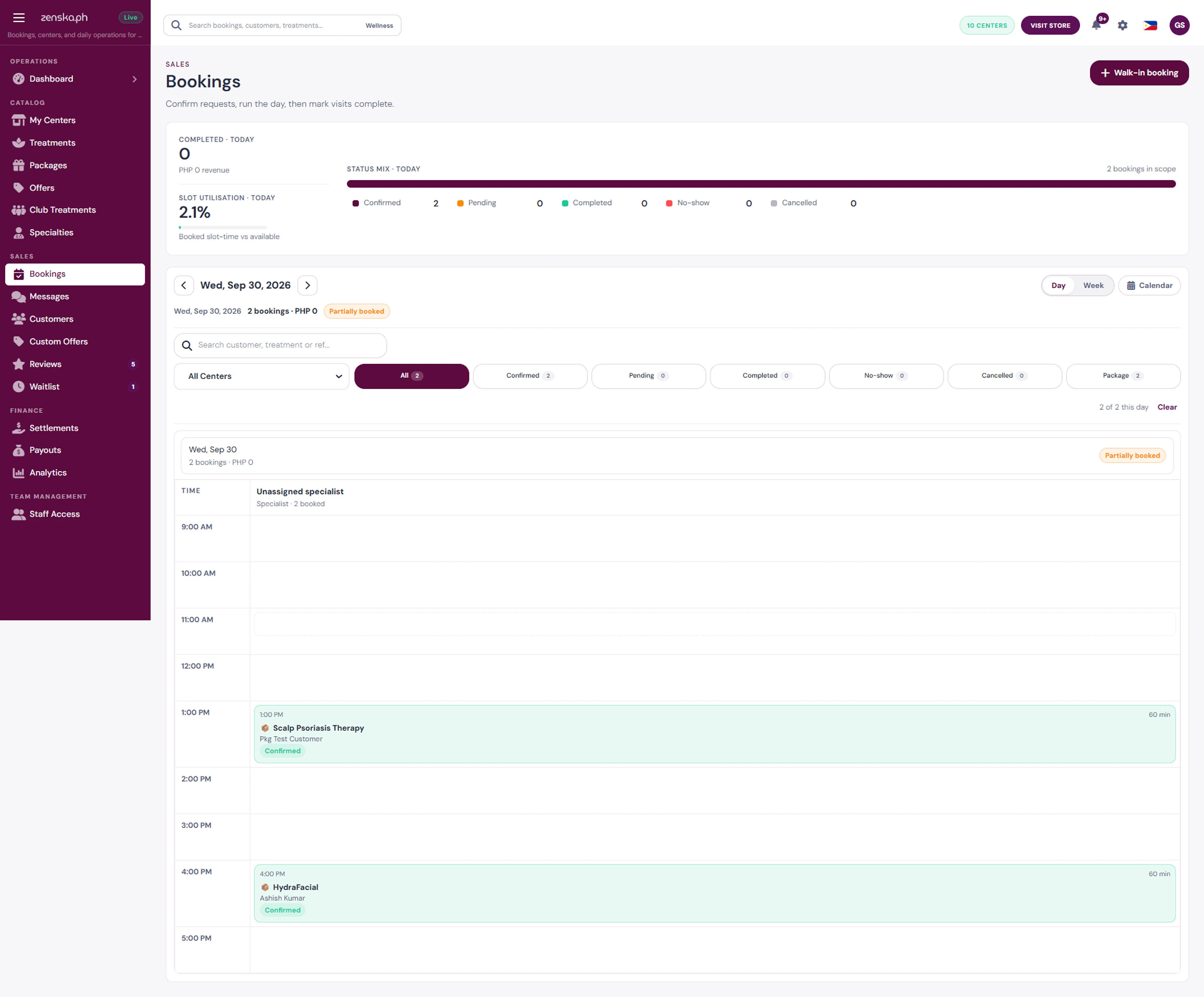This screenshot has width=1204, height=997.
Task: Focus the global bookings search field
Action: [282, 25]
